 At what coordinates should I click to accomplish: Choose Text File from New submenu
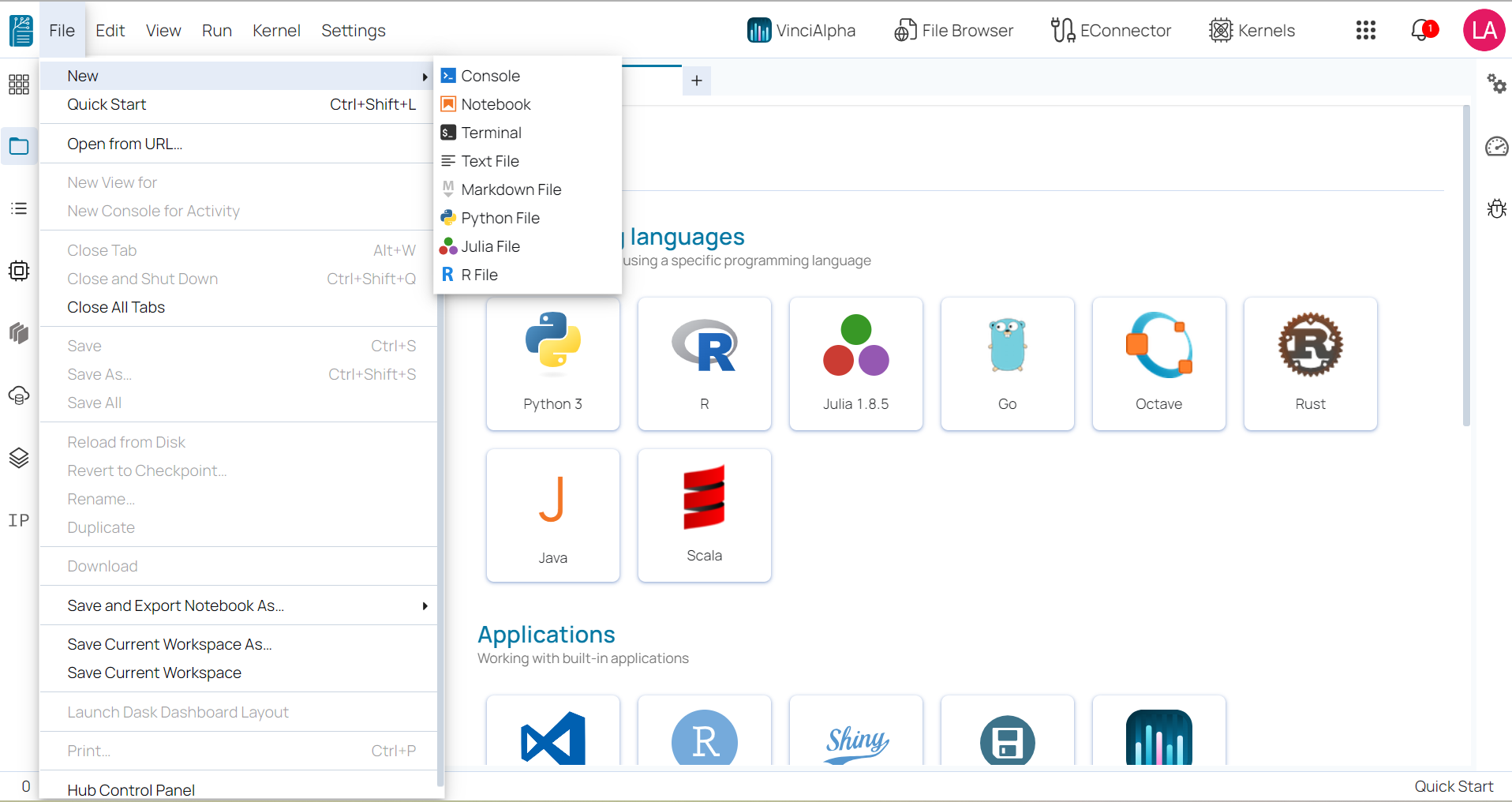(x=527, y=161)
